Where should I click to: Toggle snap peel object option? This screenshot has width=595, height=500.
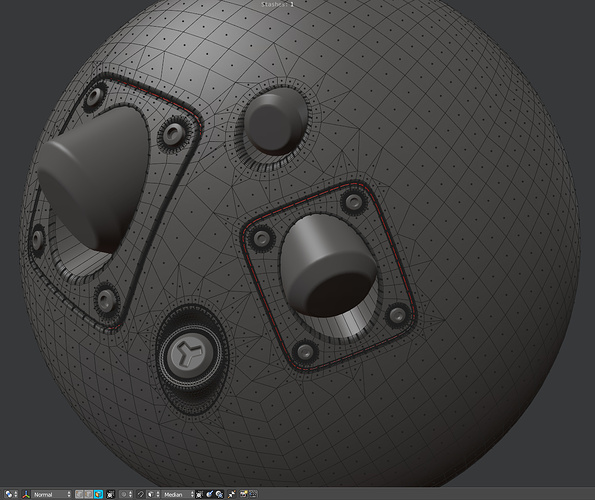coord(220,494)
